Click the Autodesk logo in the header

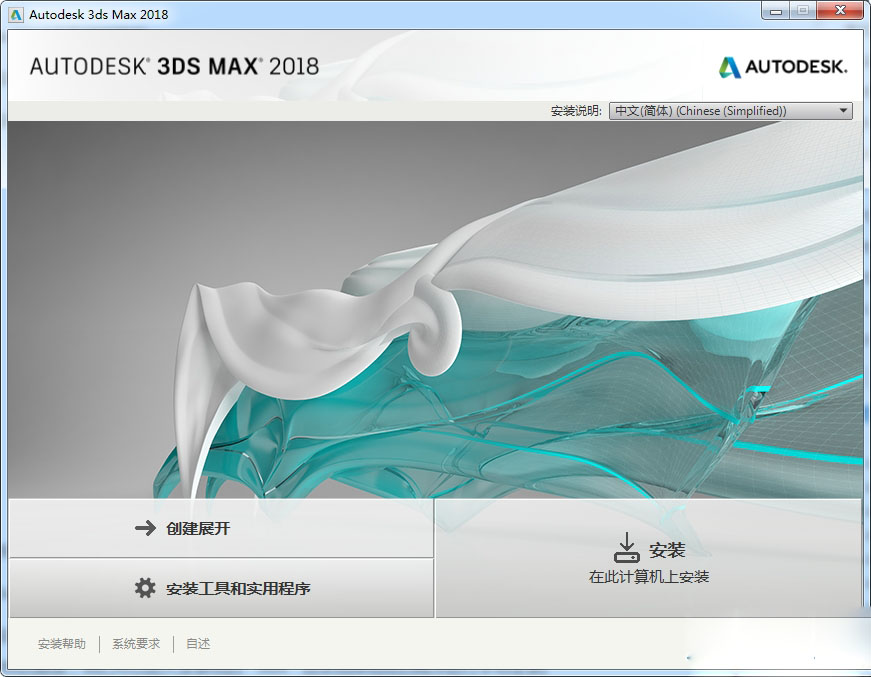pos(783,67)
